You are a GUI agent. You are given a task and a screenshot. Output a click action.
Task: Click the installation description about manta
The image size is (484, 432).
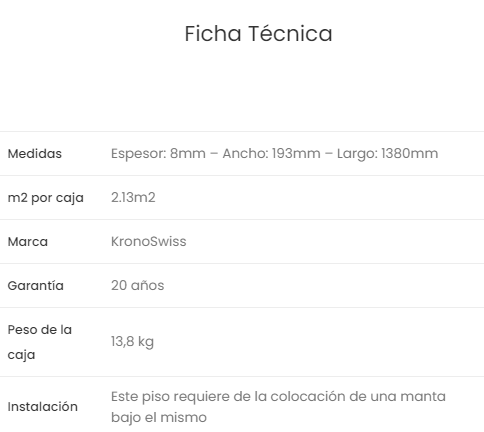click(278, 407)
